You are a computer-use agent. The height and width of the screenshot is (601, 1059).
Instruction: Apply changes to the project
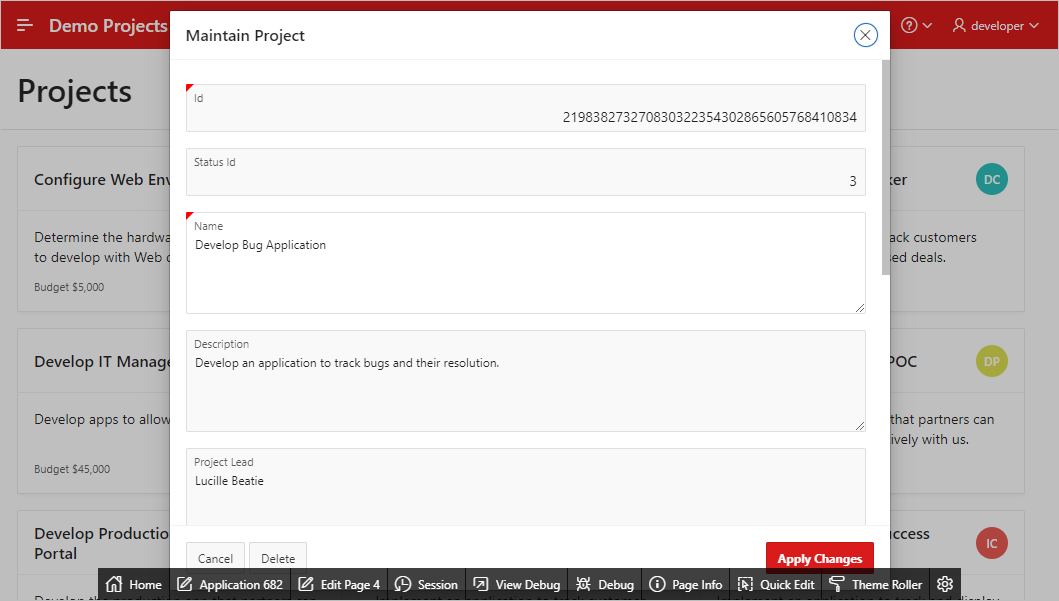(819, 557)
